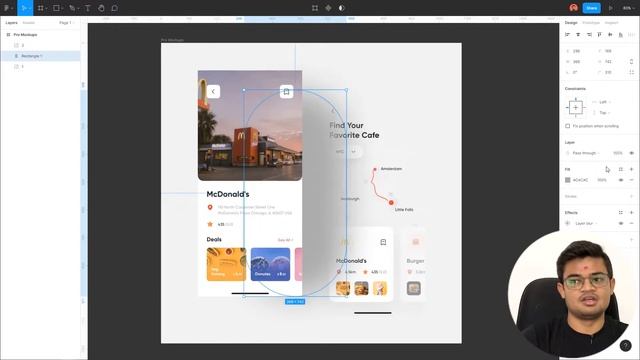Switch to the Design tab

coord(571,23)
